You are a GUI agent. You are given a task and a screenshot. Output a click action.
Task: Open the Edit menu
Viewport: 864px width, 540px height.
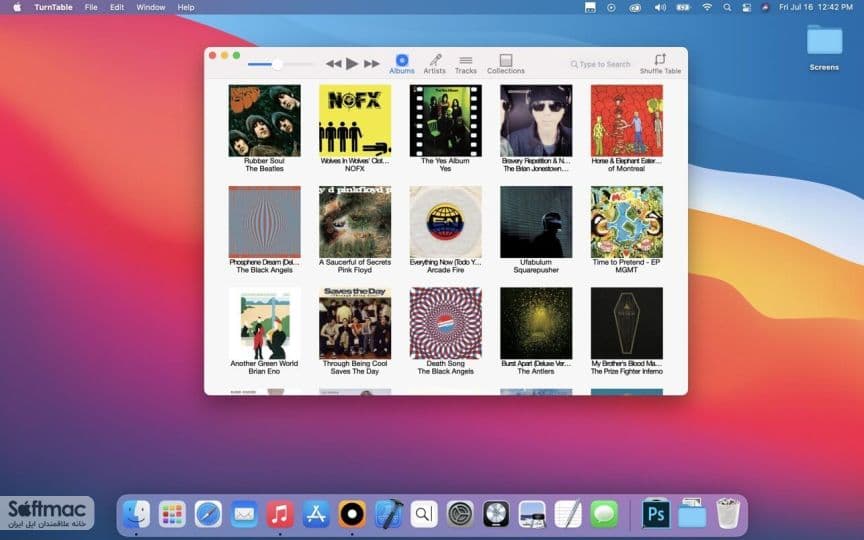[117, 7]
